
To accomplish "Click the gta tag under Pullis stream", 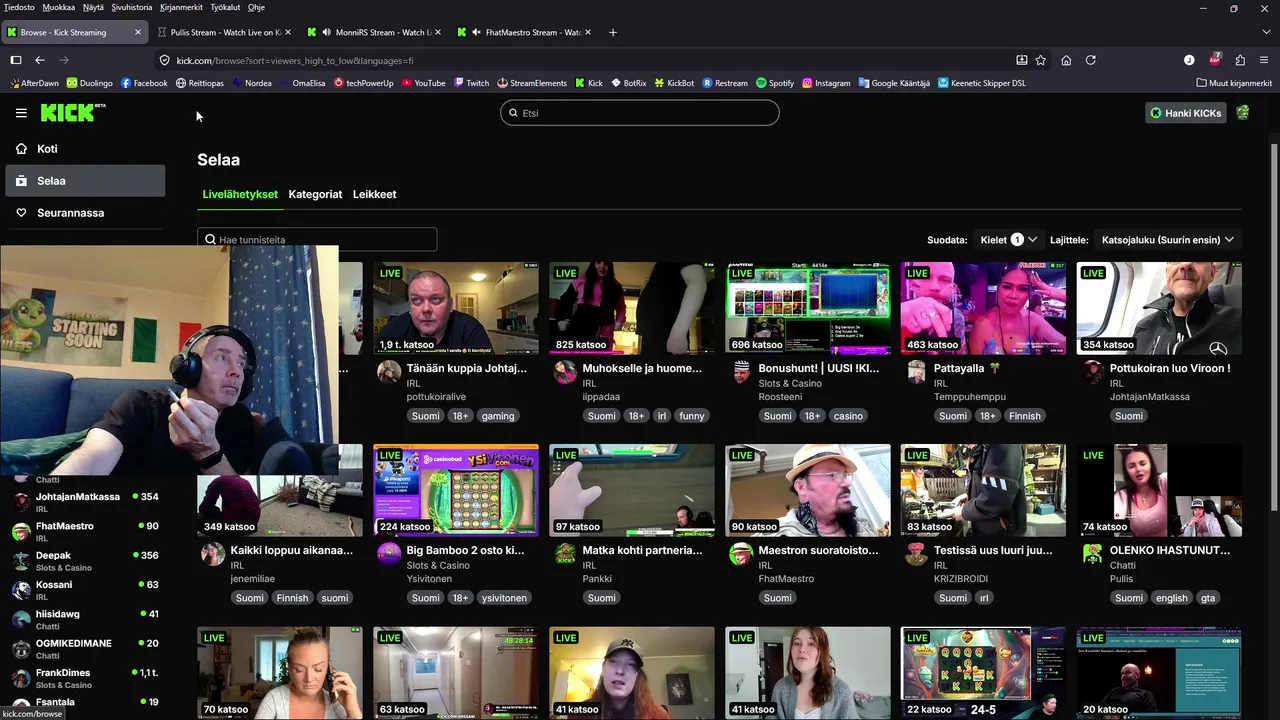I will [1208, 598].
